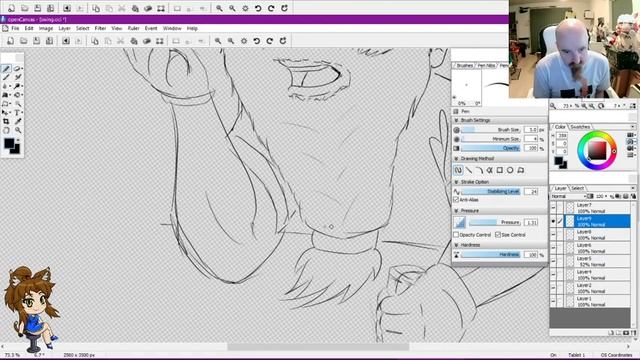Toggle the Size Control checkbox
Screen dimensions: 640x360
pyautogui.click(x=498, y=235)
